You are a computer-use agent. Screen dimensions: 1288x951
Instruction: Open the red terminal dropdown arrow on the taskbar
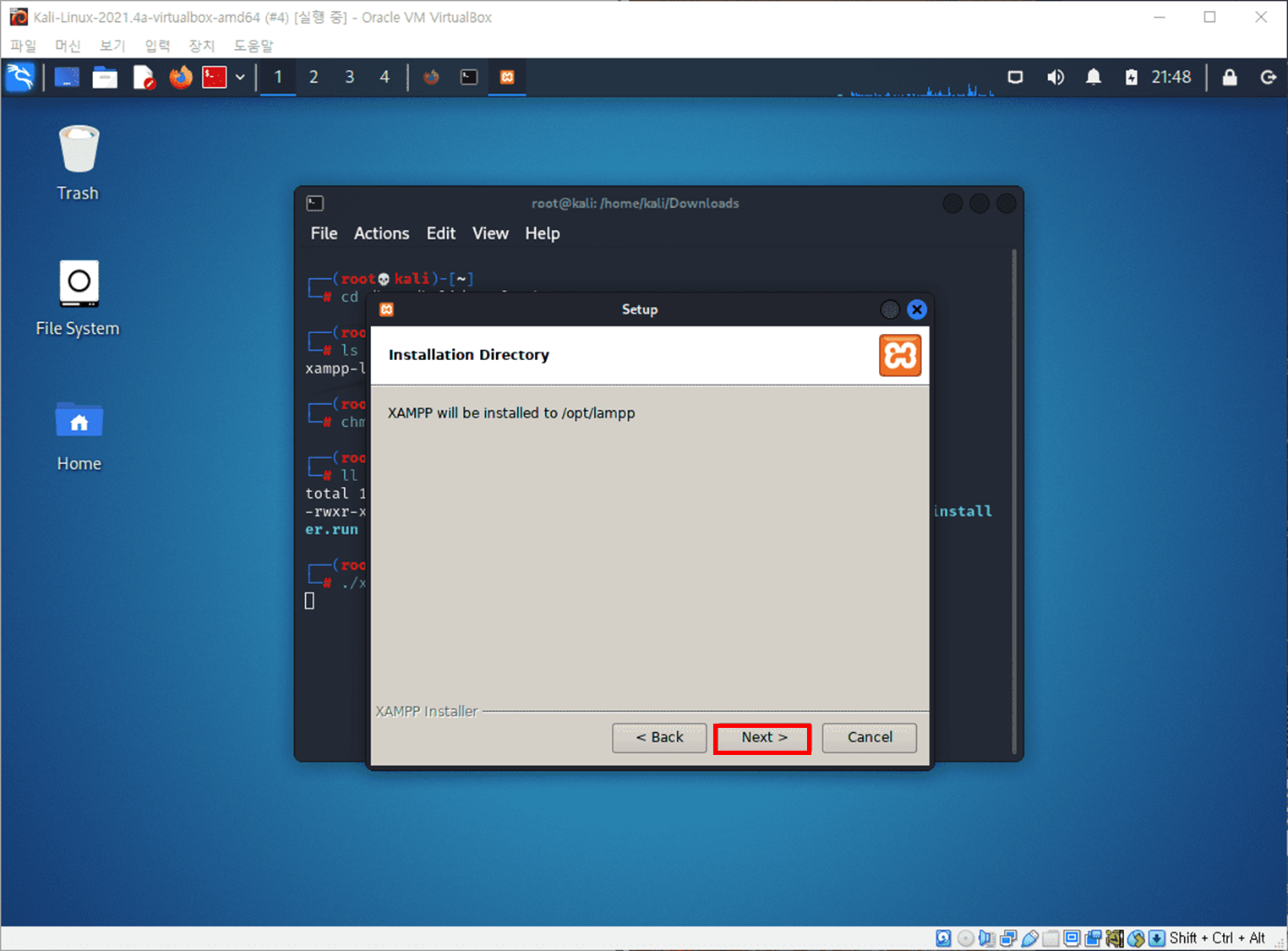click(240, 77)
